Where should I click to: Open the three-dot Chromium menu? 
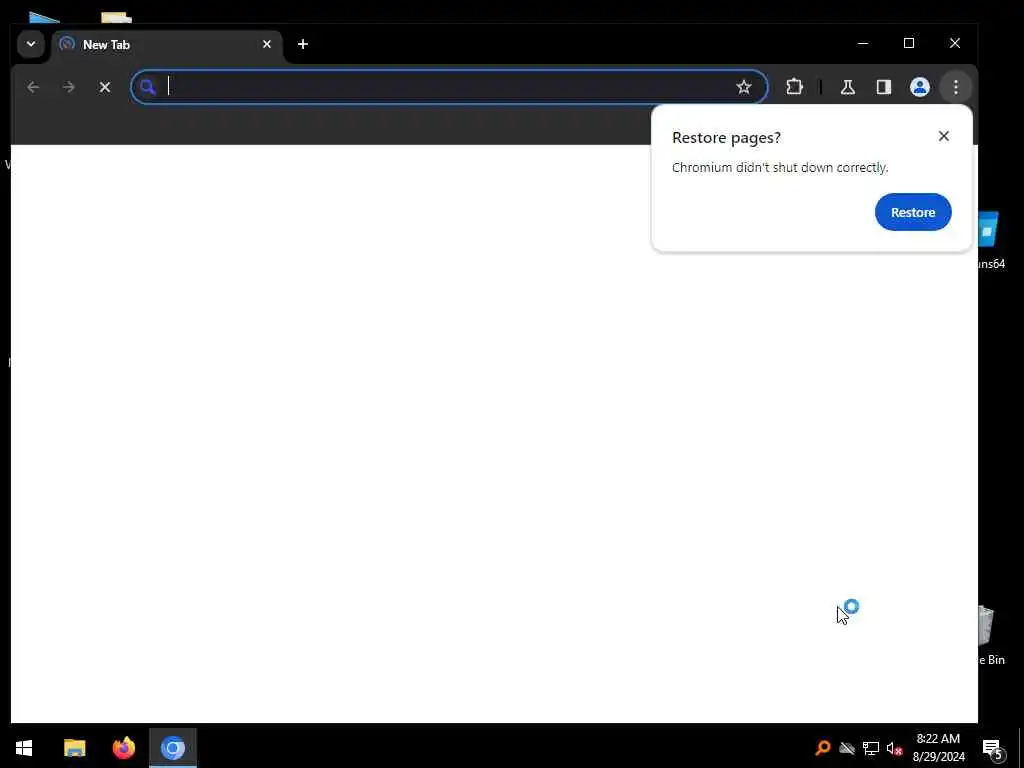pos(955,87)
